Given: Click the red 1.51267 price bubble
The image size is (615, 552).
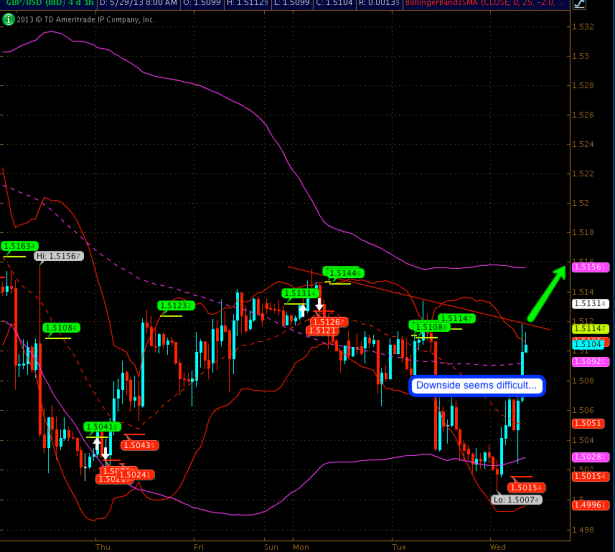Looking at the screenshot, I should pyautogui.click(x=329, y=322).
